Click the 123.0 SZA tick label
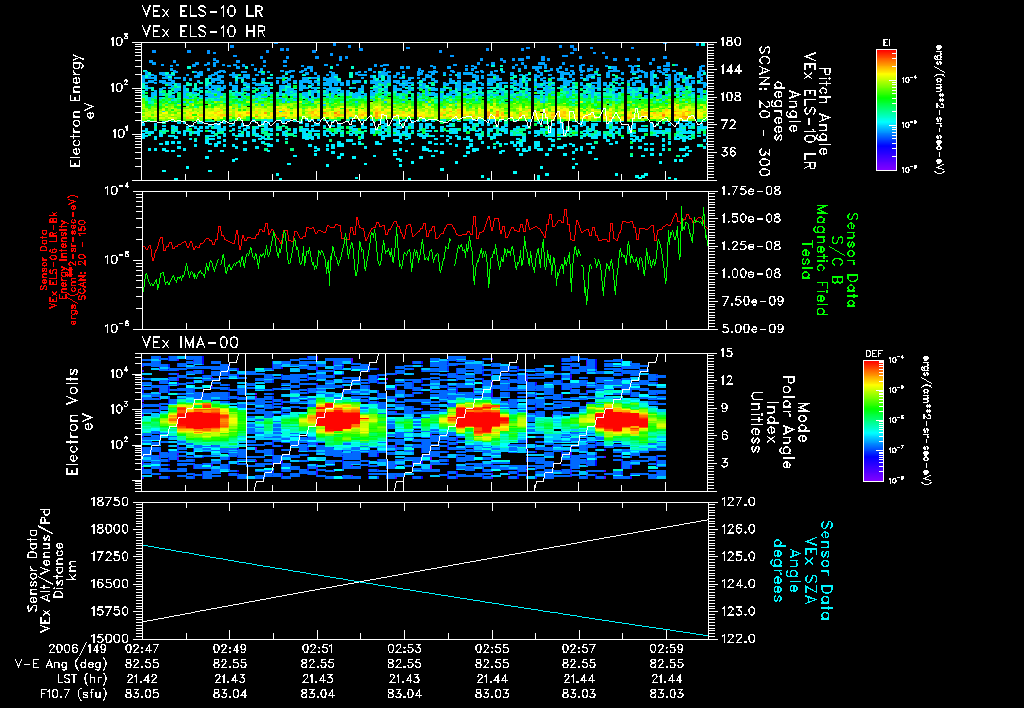Image resolution: width=1024 pixels, height=708 pixels. [x=737, y=611]
